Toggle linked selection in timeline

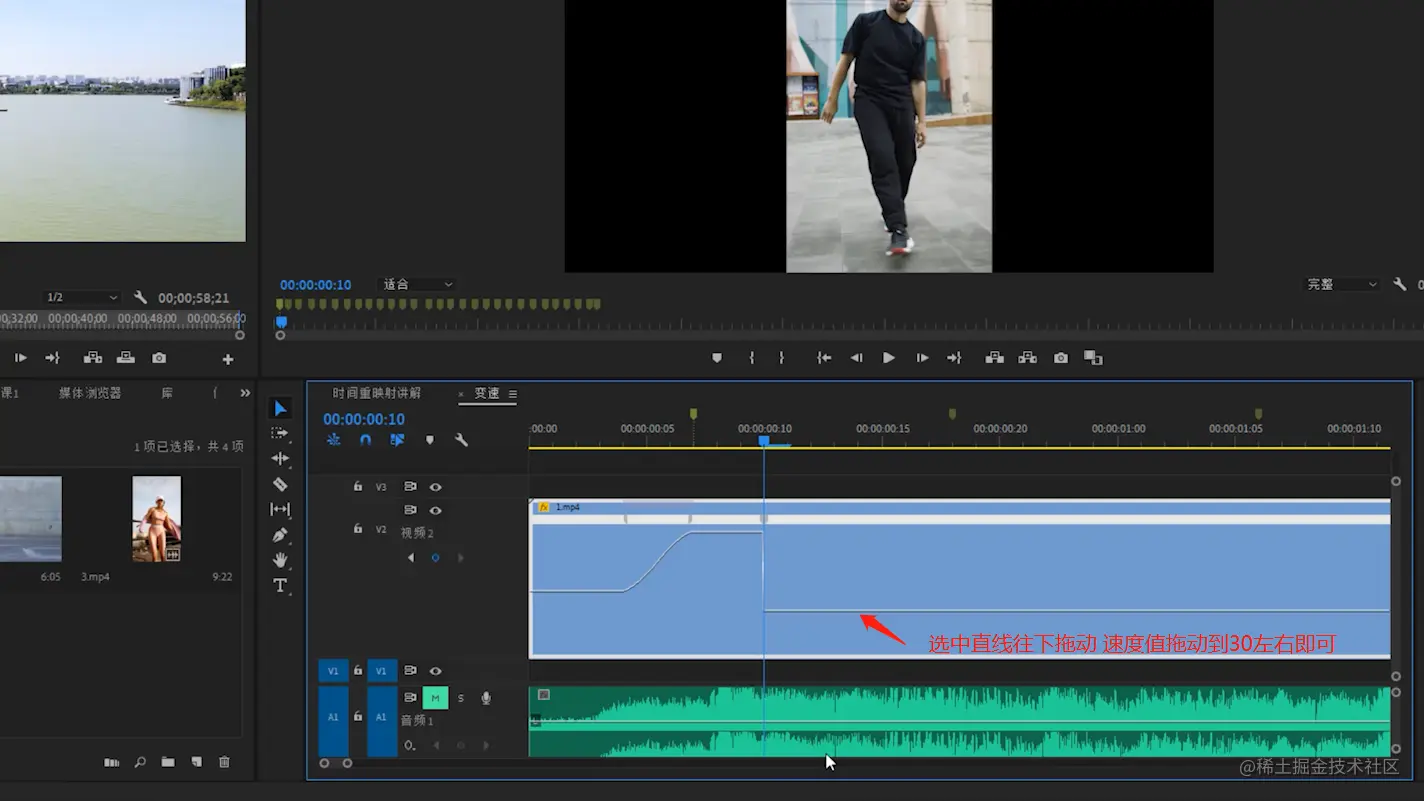tap(397, 440)
